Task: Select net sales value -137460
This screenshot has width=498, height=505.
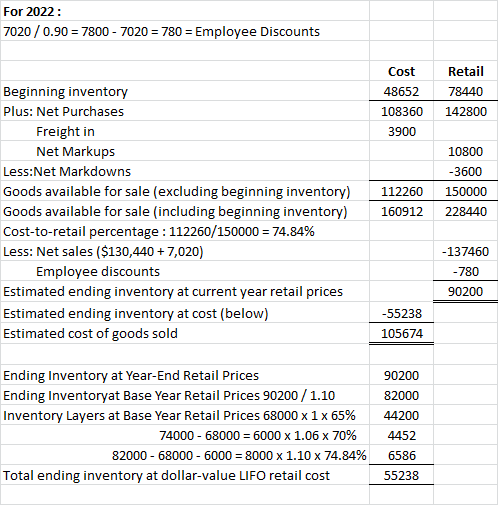Action: [465, 252]
